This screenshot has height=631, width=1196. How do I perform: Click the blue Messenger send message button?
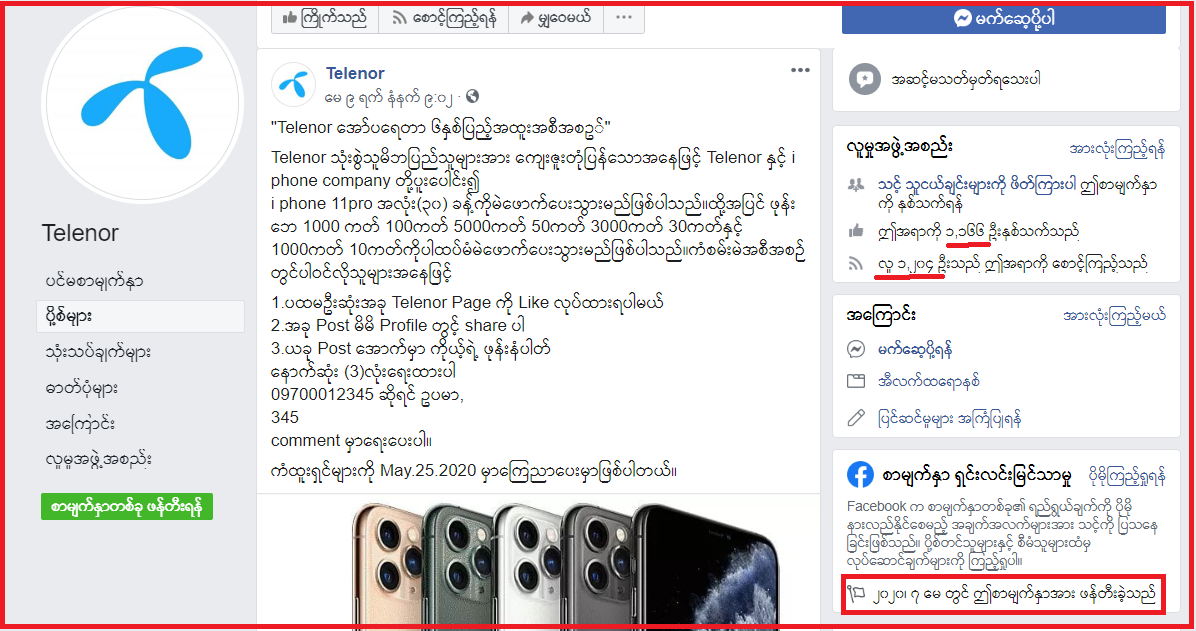(1004, 18)
